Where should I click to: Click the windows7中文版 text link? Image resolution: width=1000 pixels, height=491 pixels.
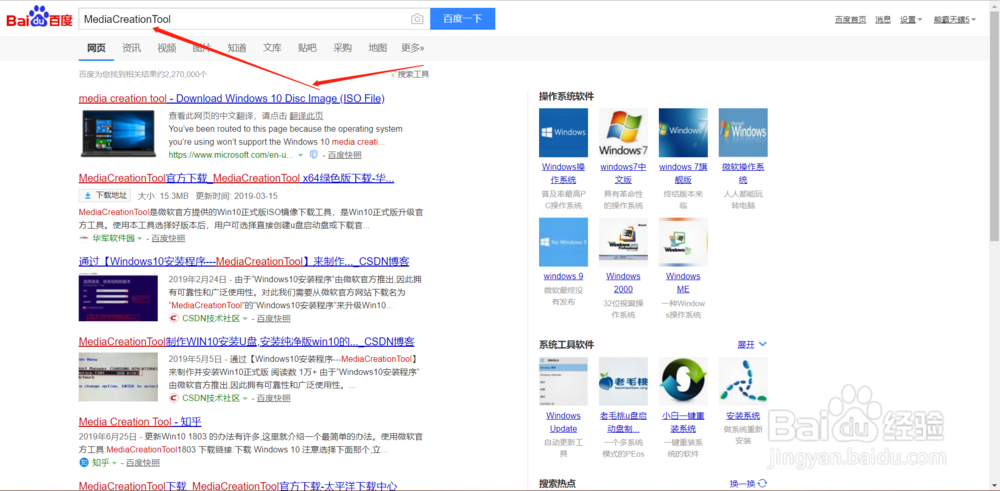[x=623, y=173]
